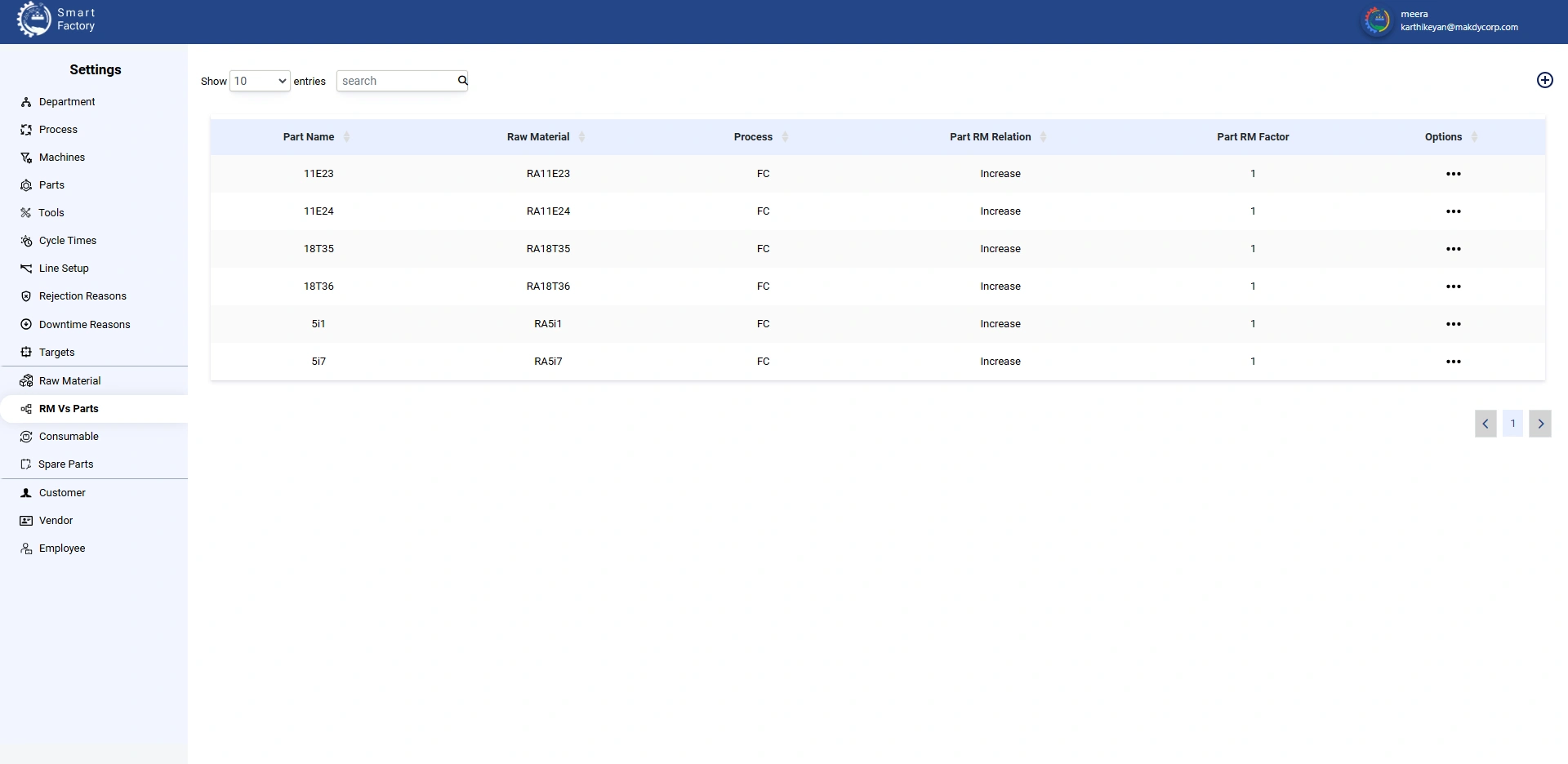This screenshot has width=1568, height=764.
Task: Select Raw Material menu item
Action: (70, 381)
